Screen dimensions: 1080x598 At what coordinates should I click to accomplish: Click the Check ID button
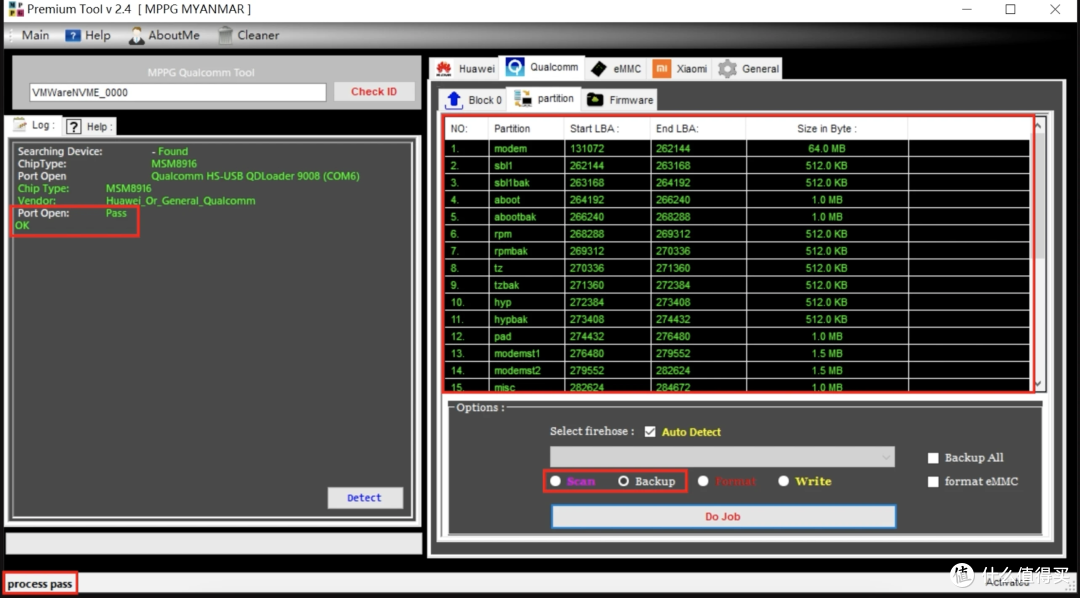point(374,92)
